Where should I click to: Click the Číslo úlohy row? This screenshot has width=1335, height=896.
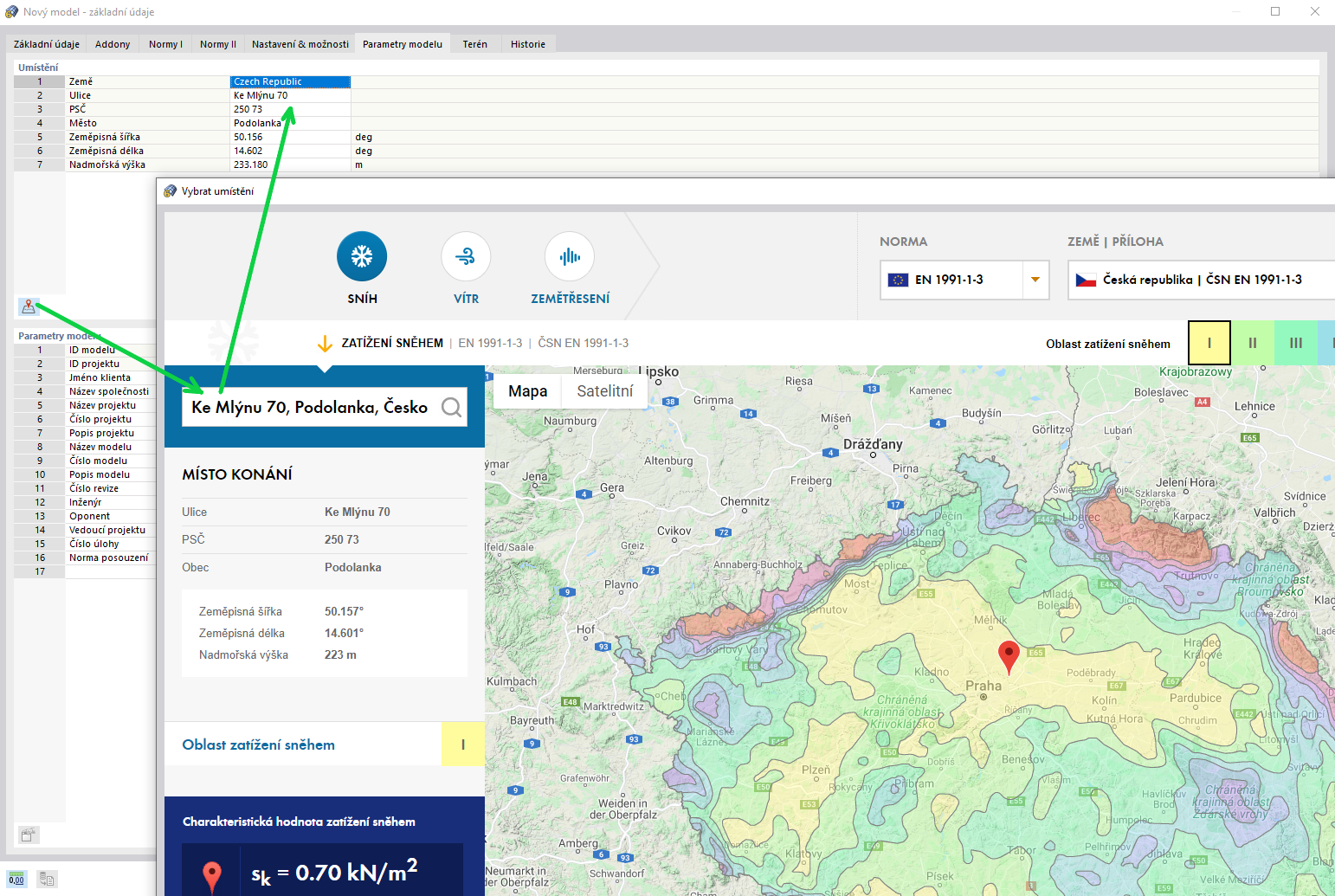[x=85, y=544]
